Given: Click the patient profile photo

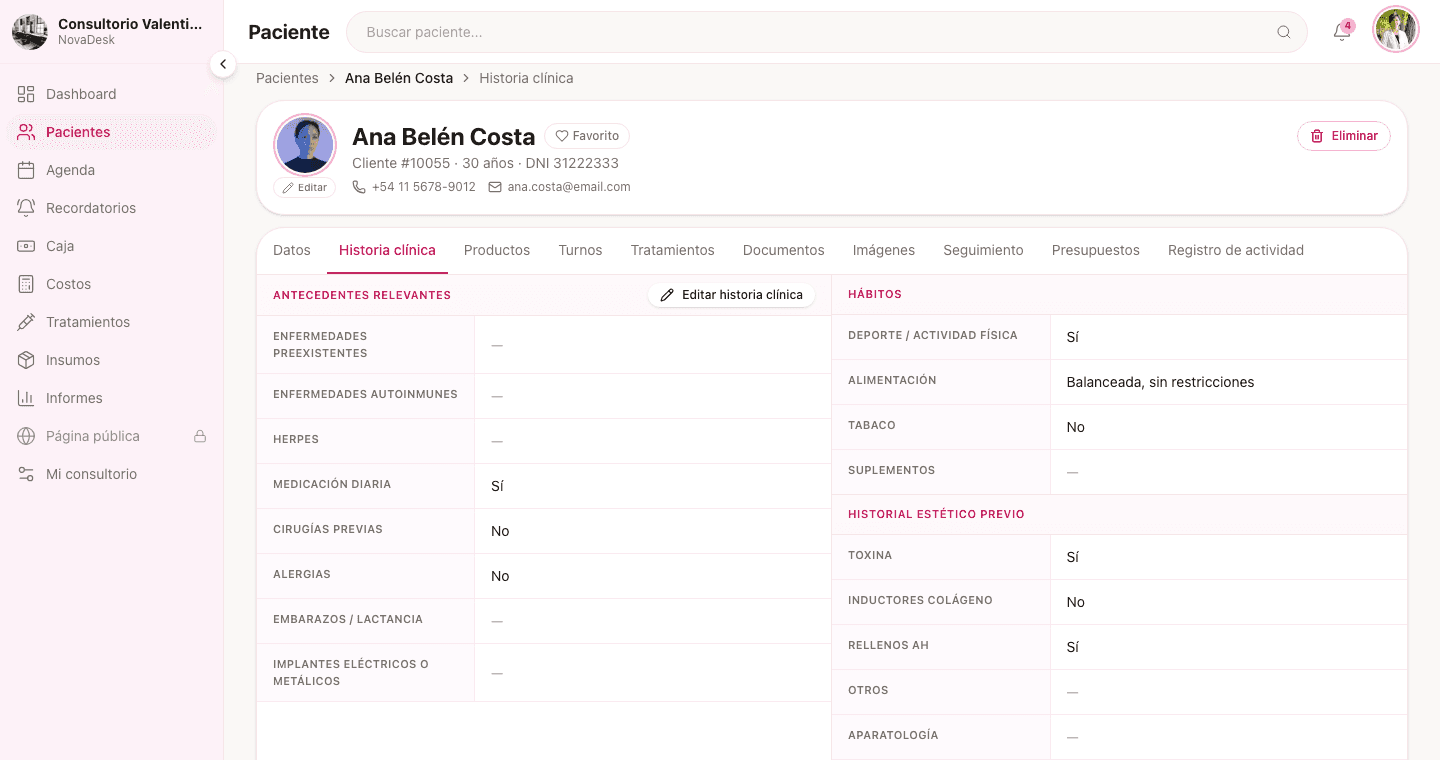Looking at the screenshot, I should click(x=305, y=145).
